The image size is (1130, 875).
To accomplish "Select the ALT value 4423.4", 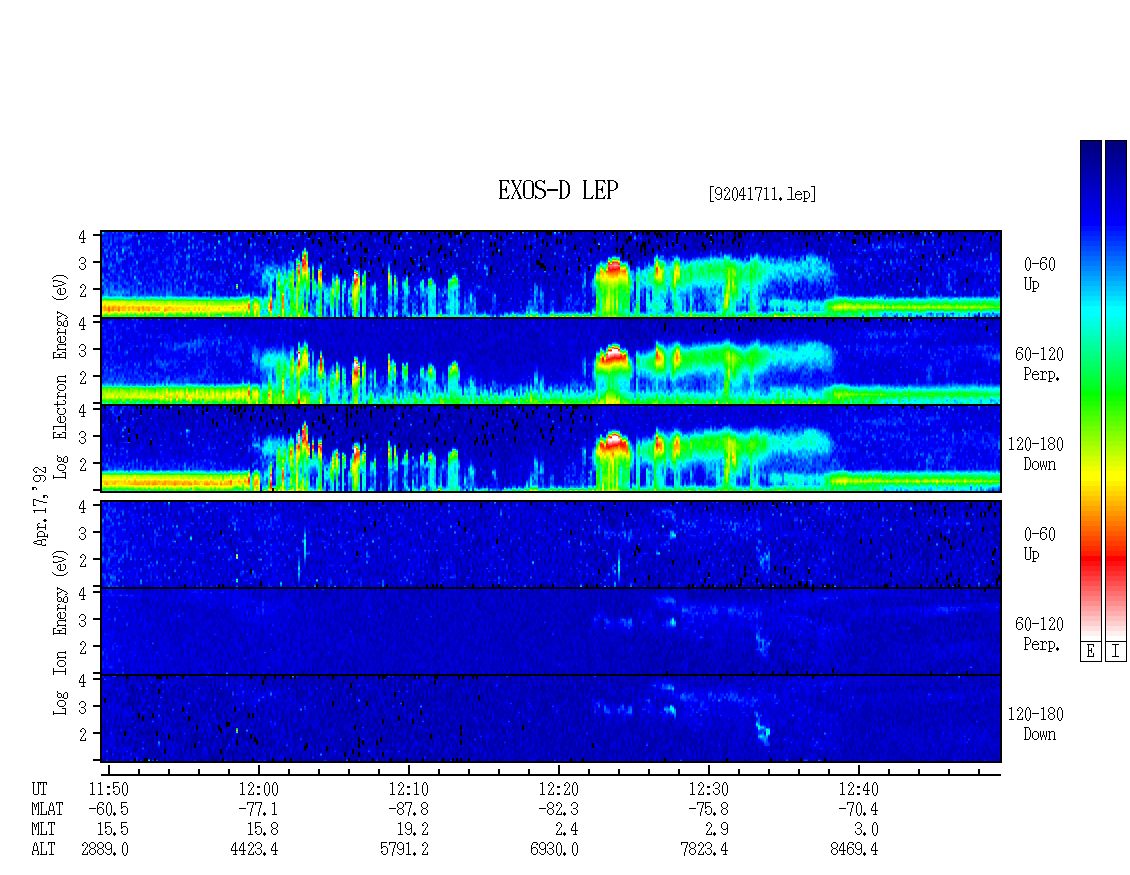I will 254,850.
